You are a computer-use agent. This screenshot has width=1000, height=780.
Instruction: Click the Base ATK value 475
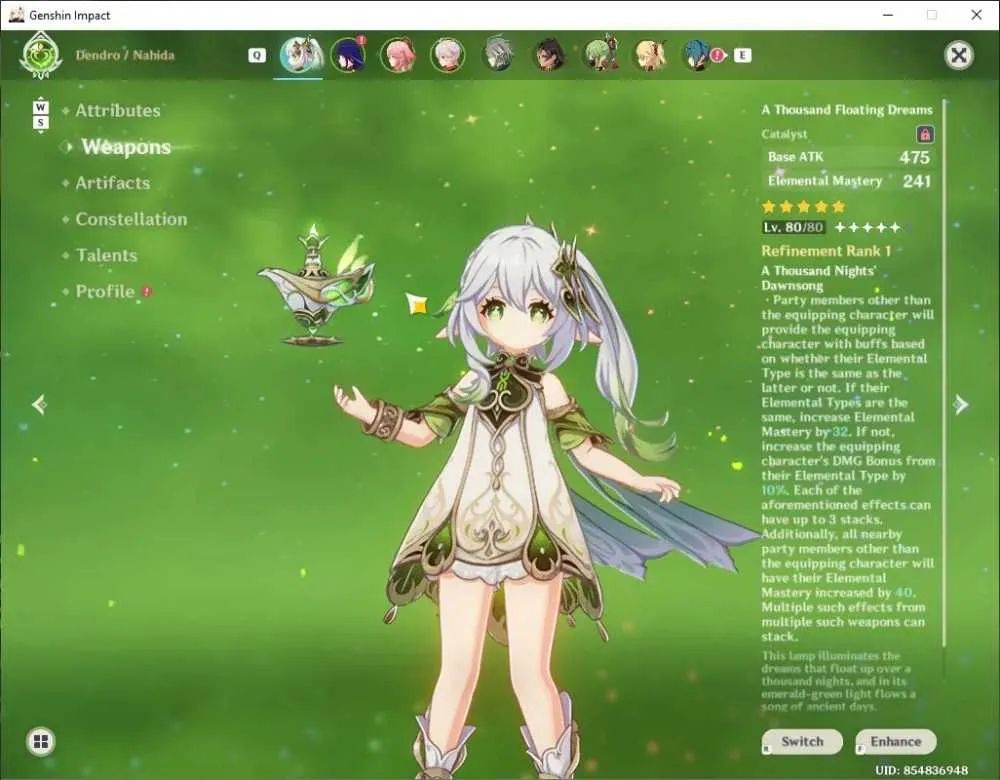[x=915, y=158]
